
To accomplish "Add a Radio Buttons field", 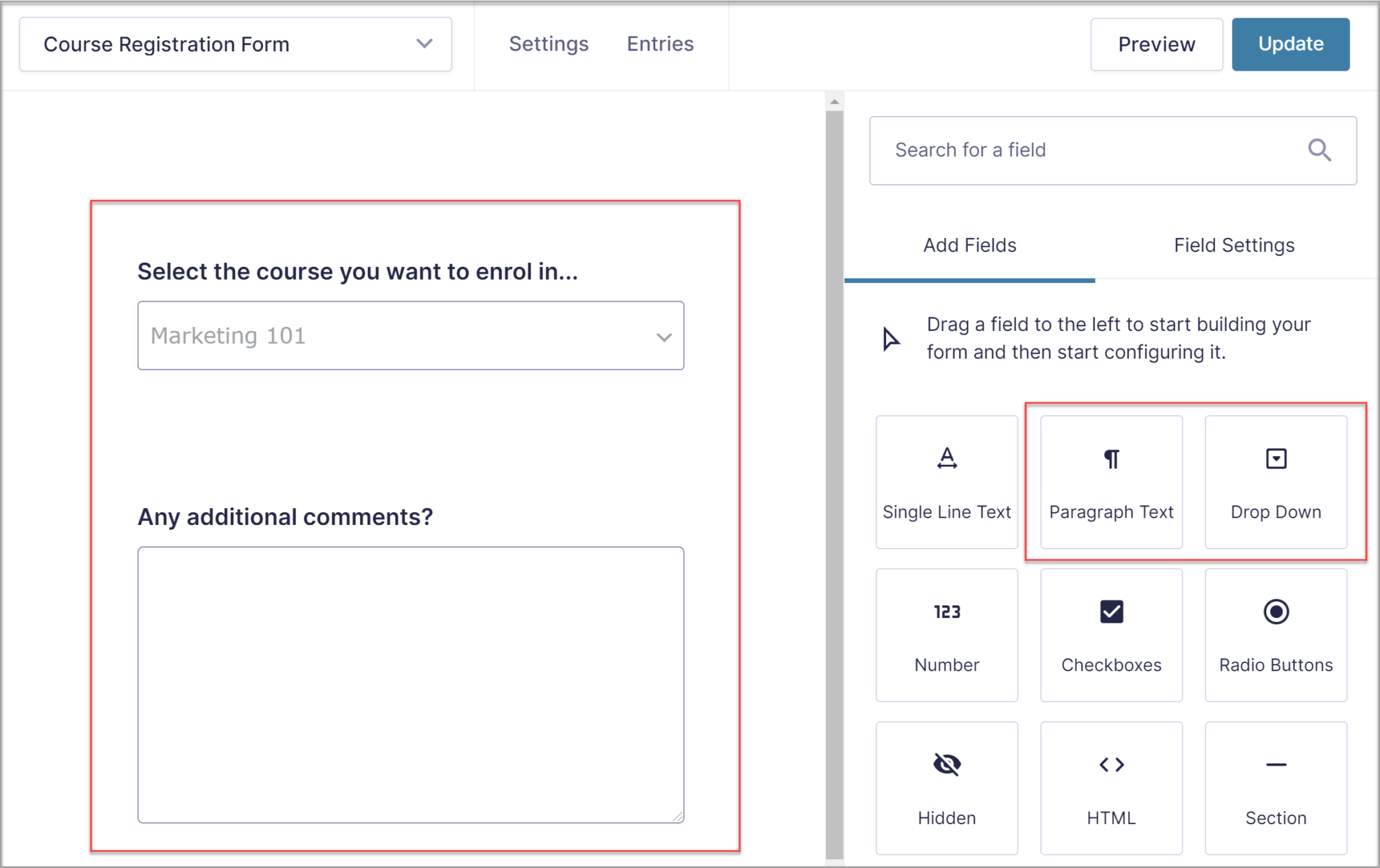I will point(1276,633).
